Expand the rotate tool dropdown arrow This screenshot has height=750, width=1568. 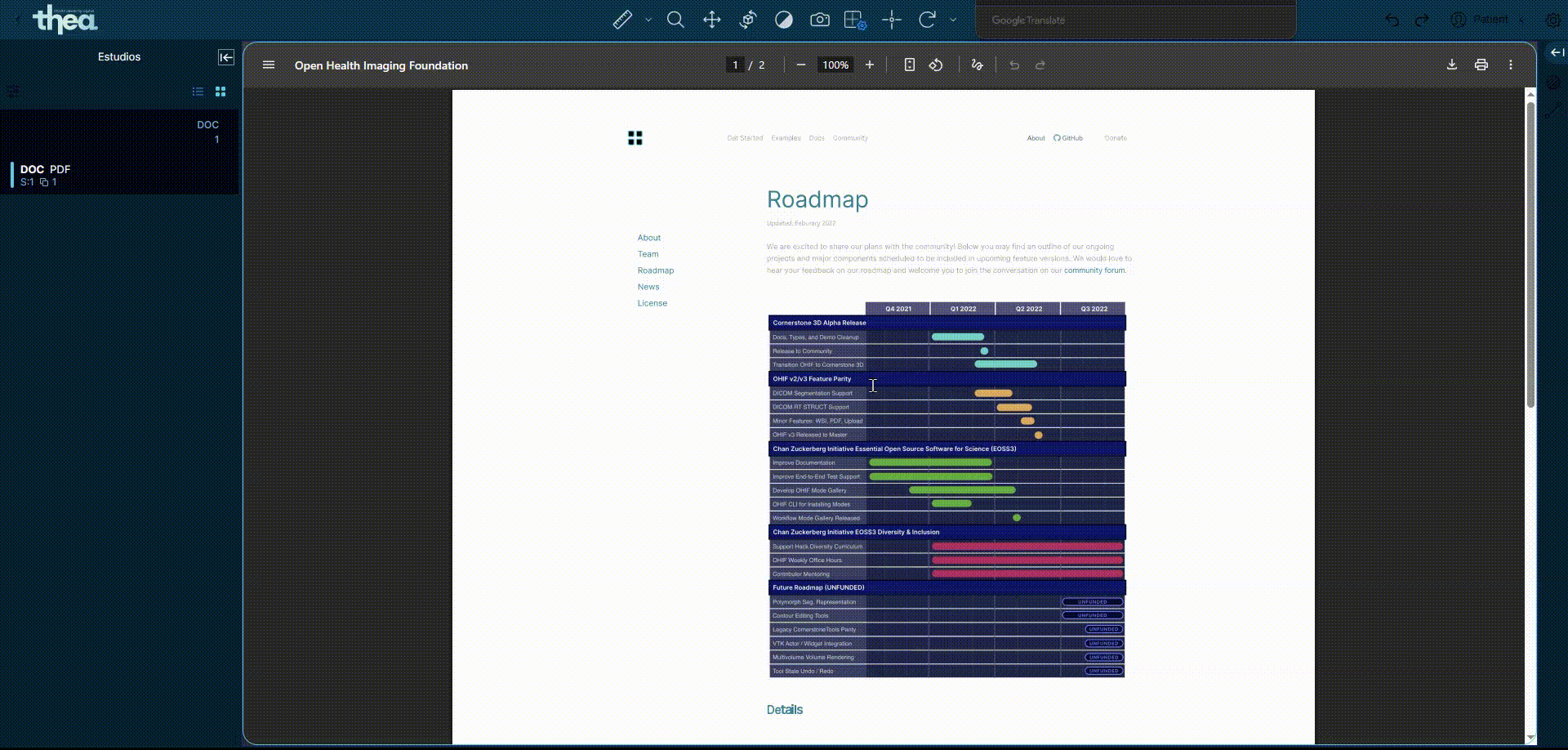(x=953, y=20)
